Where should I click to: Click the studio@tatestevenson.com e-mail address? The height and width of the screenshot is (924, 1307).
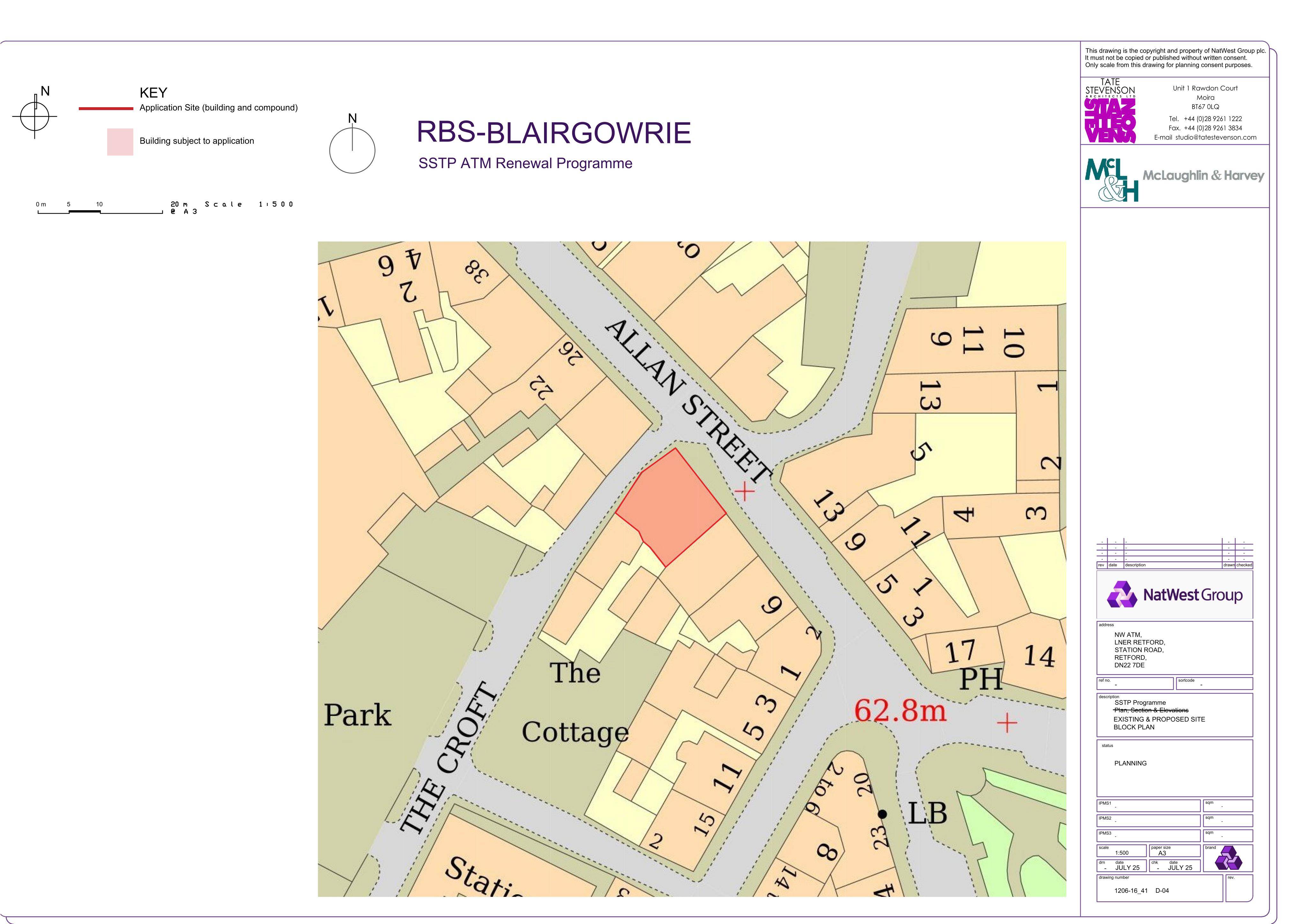pyautogui.click(x=1216, y=137)
